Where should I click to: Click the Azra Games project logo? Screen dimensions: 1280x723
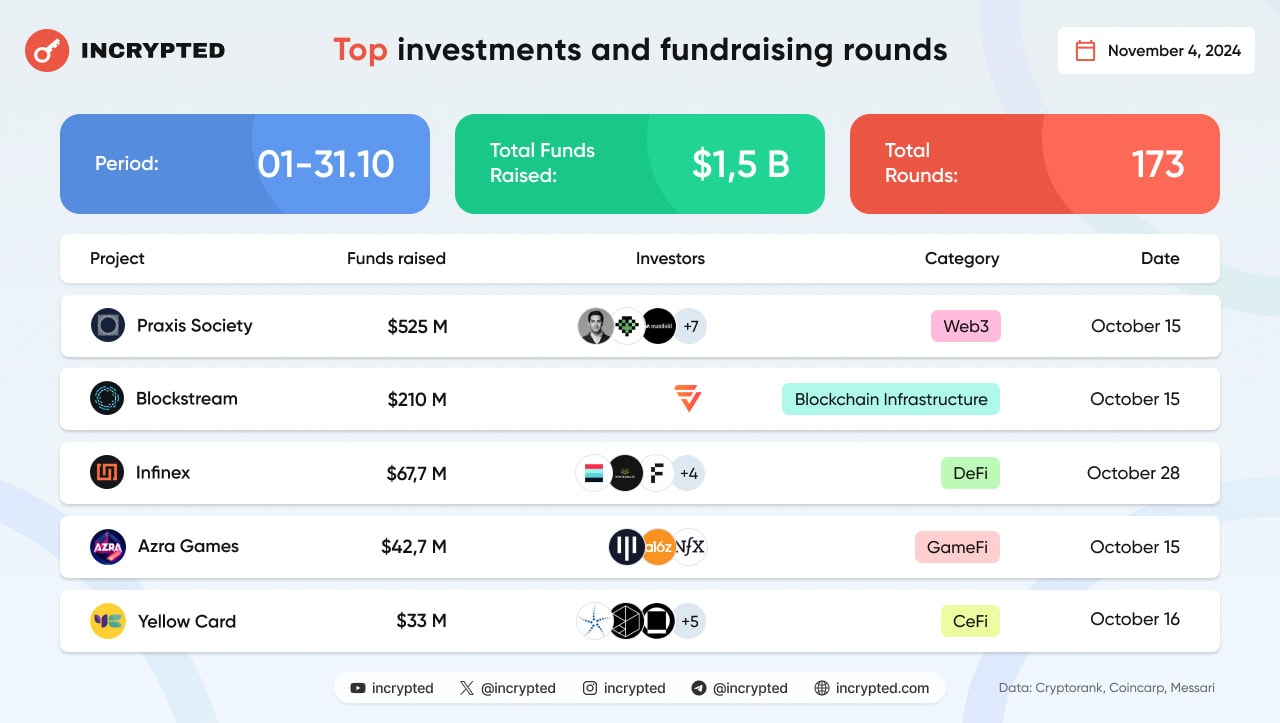(x=107, y=547)
